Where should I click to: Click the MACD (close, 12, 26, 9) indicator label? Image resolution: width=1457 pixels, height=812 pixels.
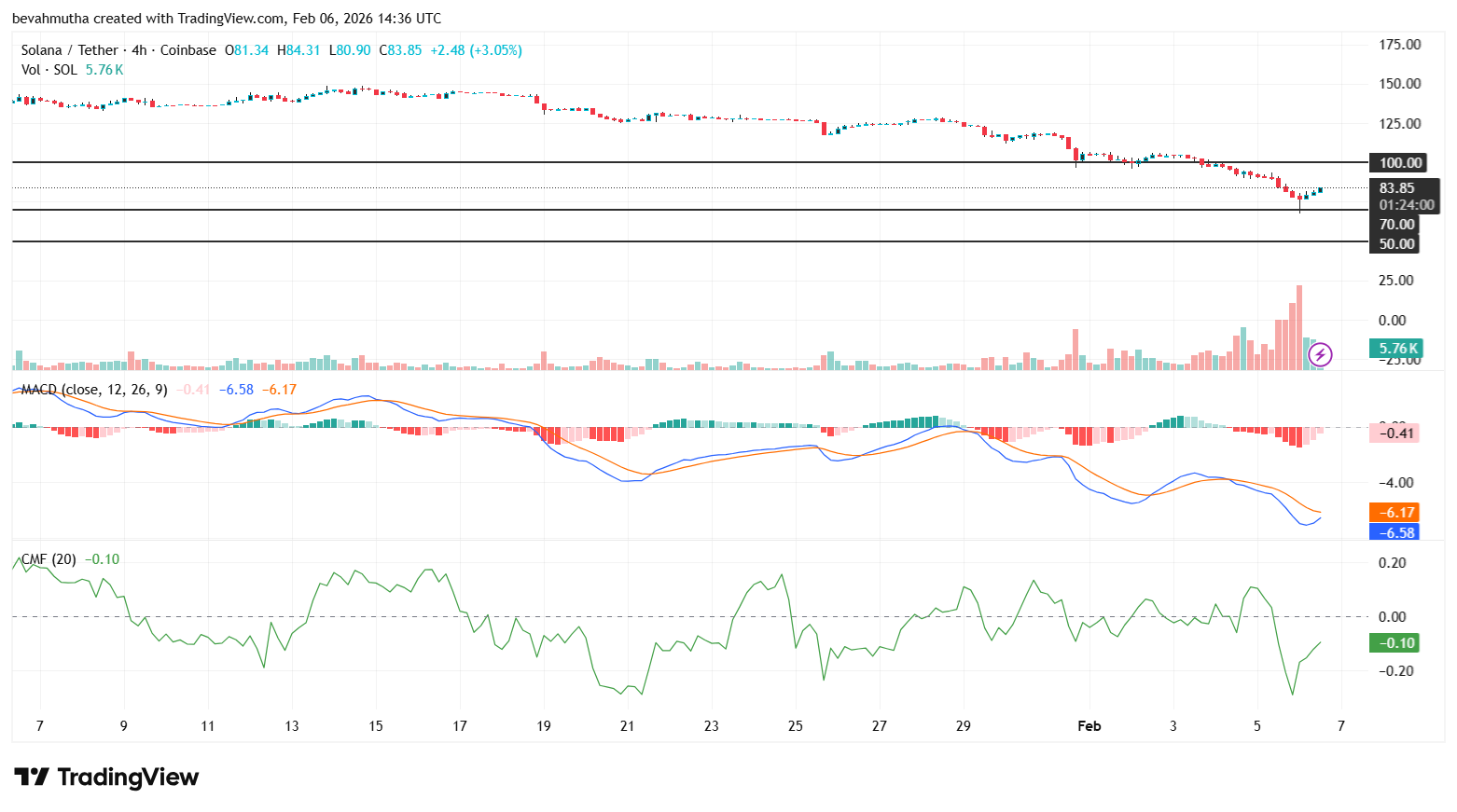pyautogui.click(x=93, y=390)
